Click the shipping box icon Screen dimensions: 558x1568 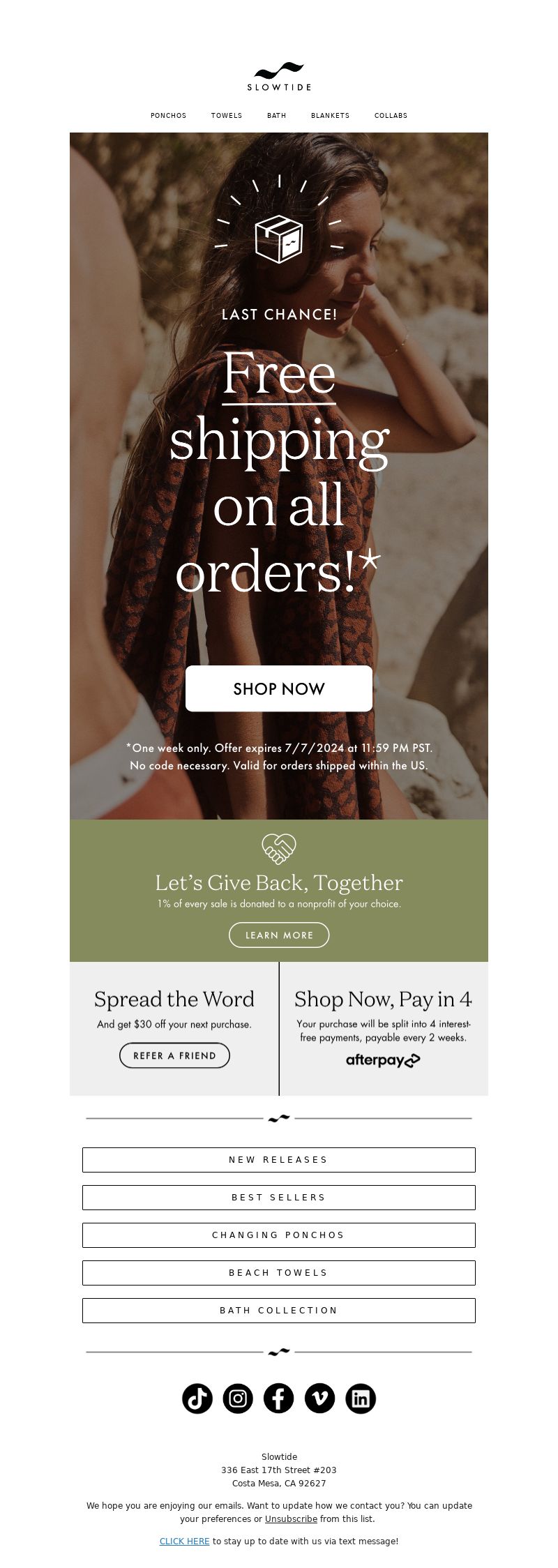tap(279, 238)
